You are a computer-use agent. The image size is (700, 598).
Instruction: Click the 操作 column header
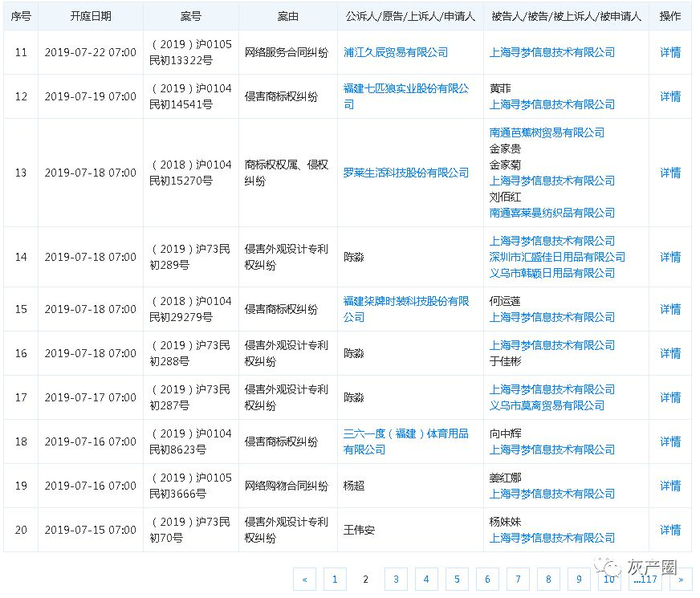coord(670,17)
